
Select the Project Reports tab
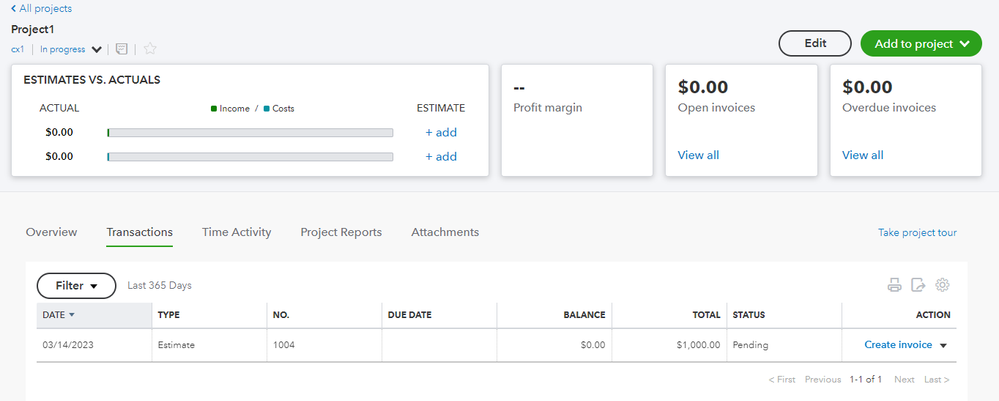341,232
